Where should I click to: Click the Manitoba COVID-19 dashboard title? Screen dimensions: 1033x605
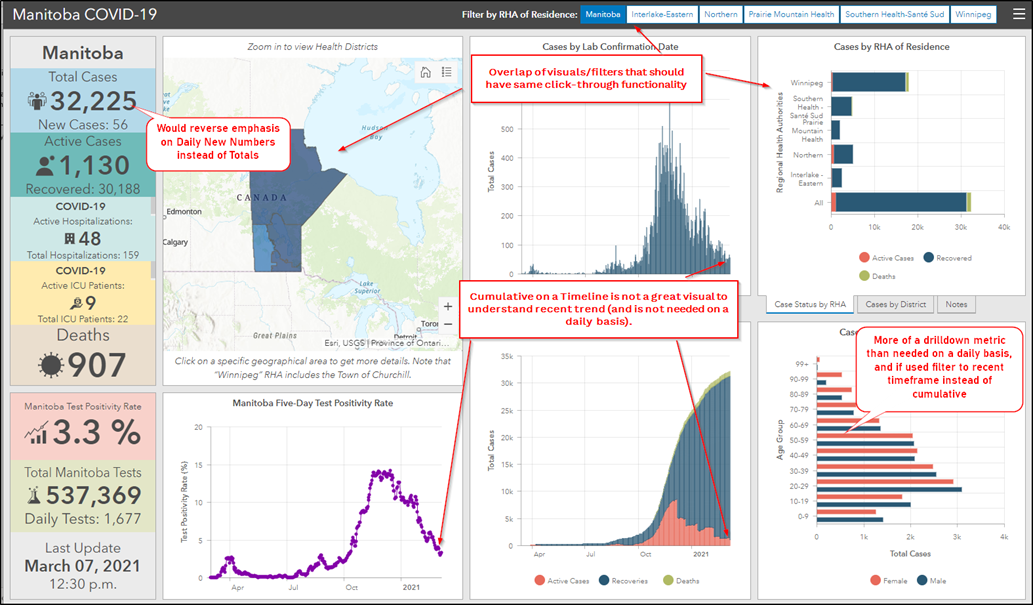tap(85, 14)
